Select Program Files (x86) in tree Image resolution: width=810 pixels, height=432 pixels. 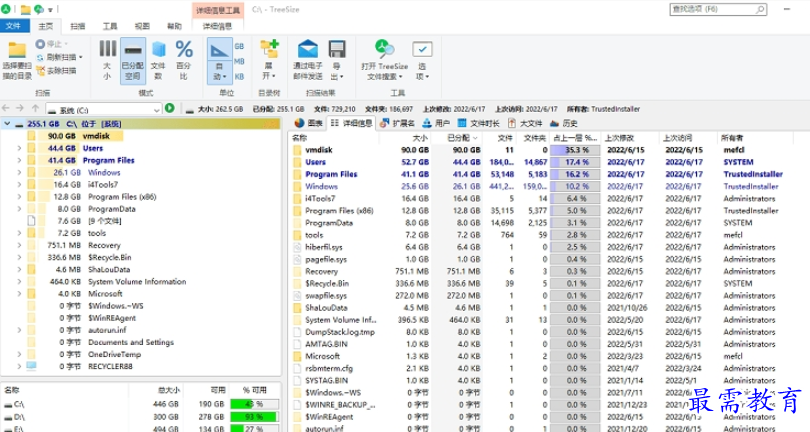point(122,196)
